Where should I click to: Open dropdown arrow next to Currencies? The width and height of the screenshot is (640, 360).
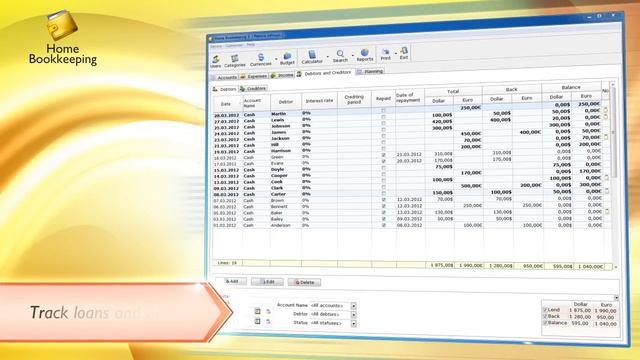[x=276, y=60]
